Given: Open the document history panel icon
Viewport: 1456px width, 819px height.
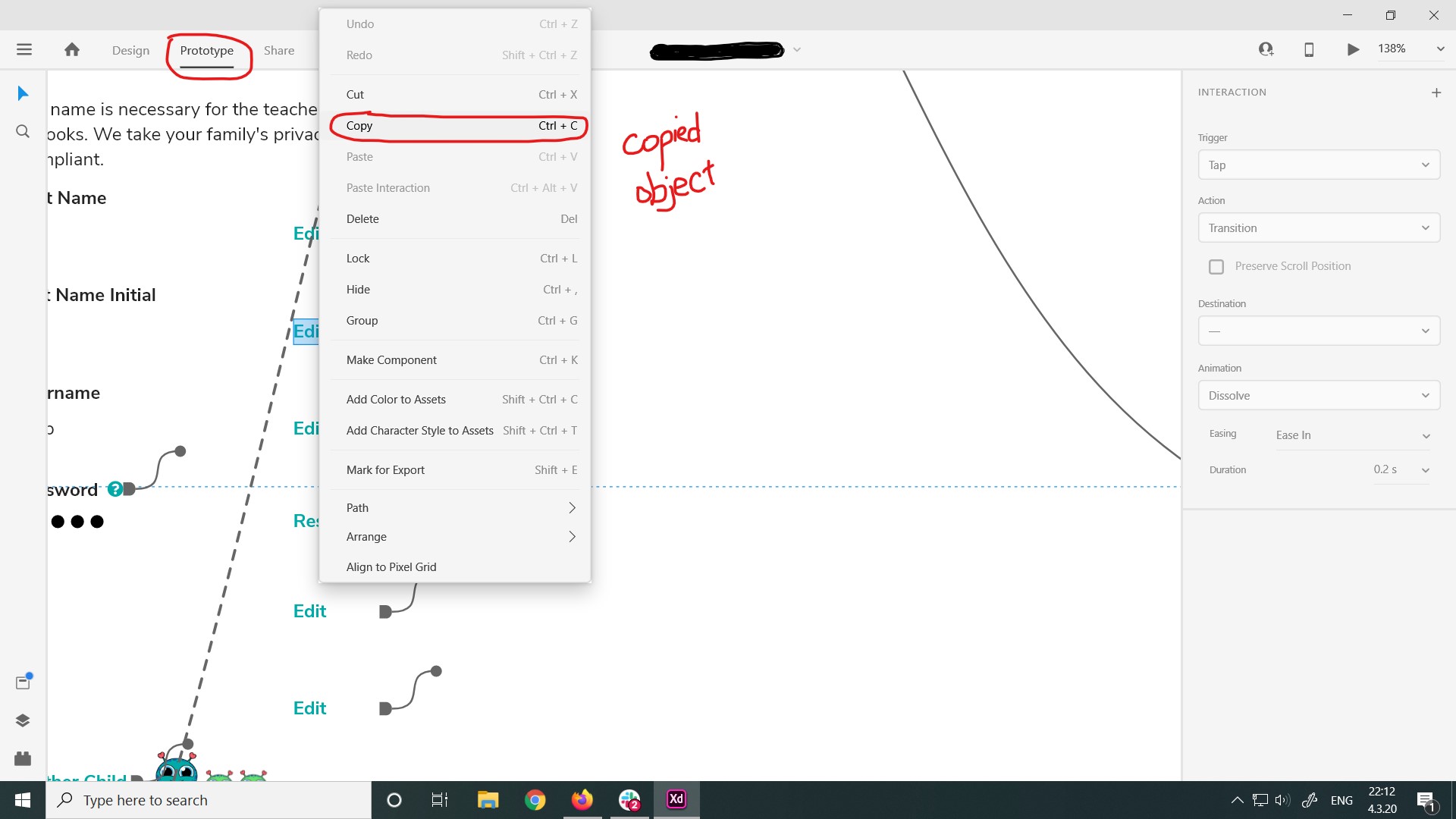Looking at the screenshot, I should 23,682.
